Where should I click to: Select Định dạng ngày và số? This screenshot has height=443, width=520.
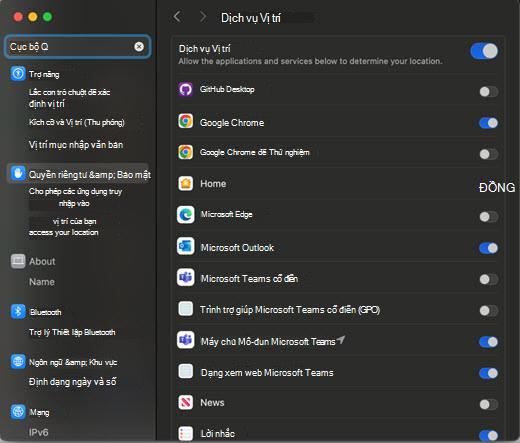tap(72, 381)
